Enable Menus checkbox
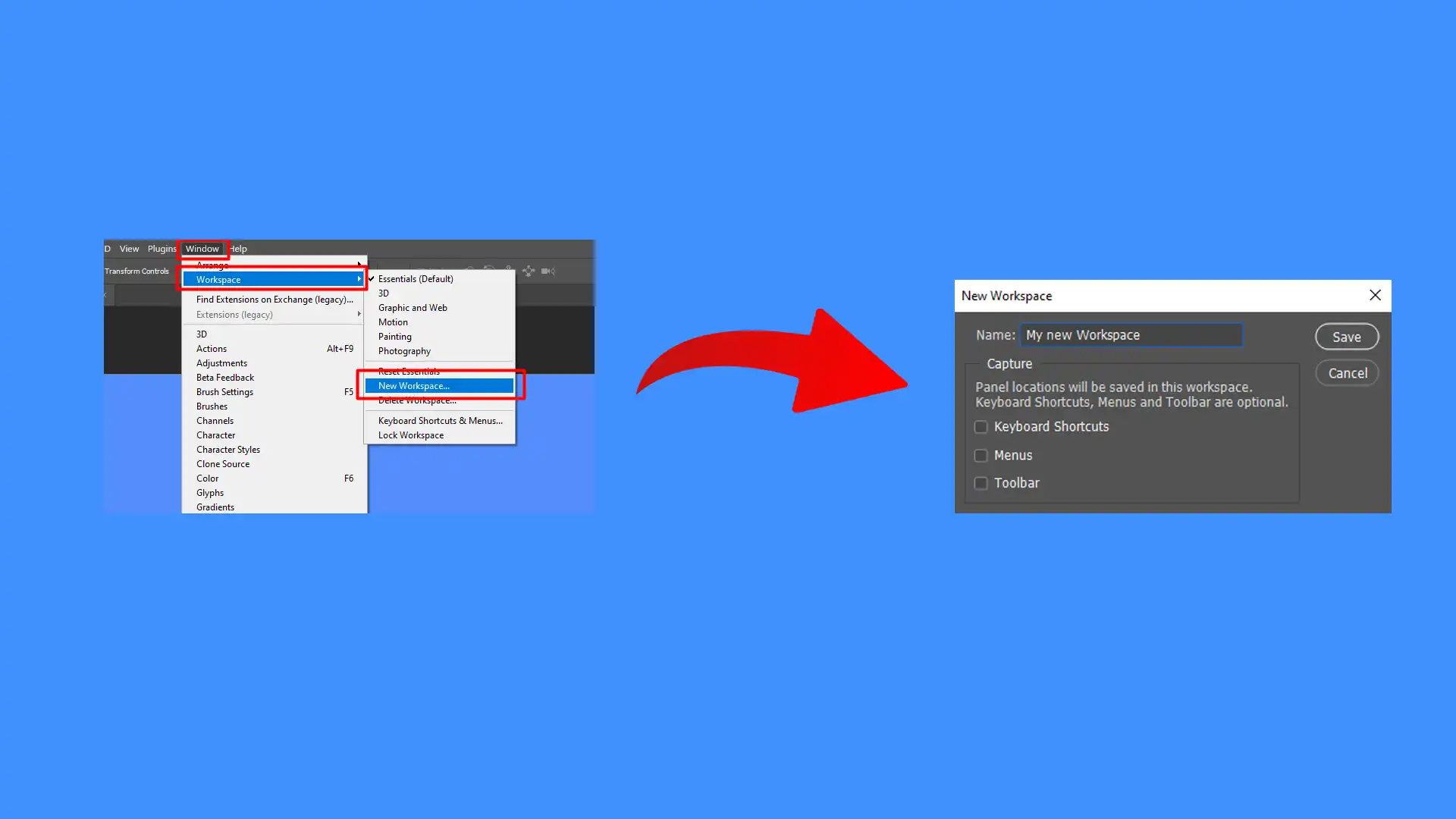Screen dimensions: 1456x819 point(981,455)
